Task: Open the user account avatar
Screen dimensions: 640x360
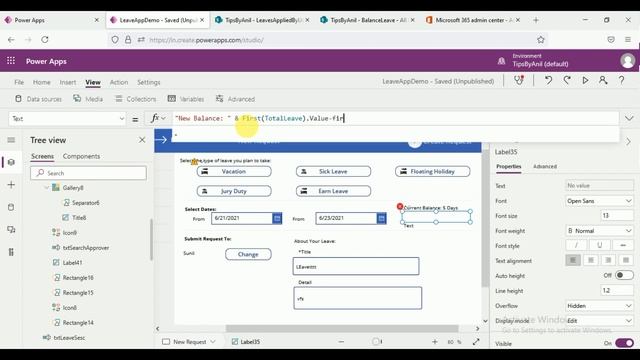Action: point(627,61)
